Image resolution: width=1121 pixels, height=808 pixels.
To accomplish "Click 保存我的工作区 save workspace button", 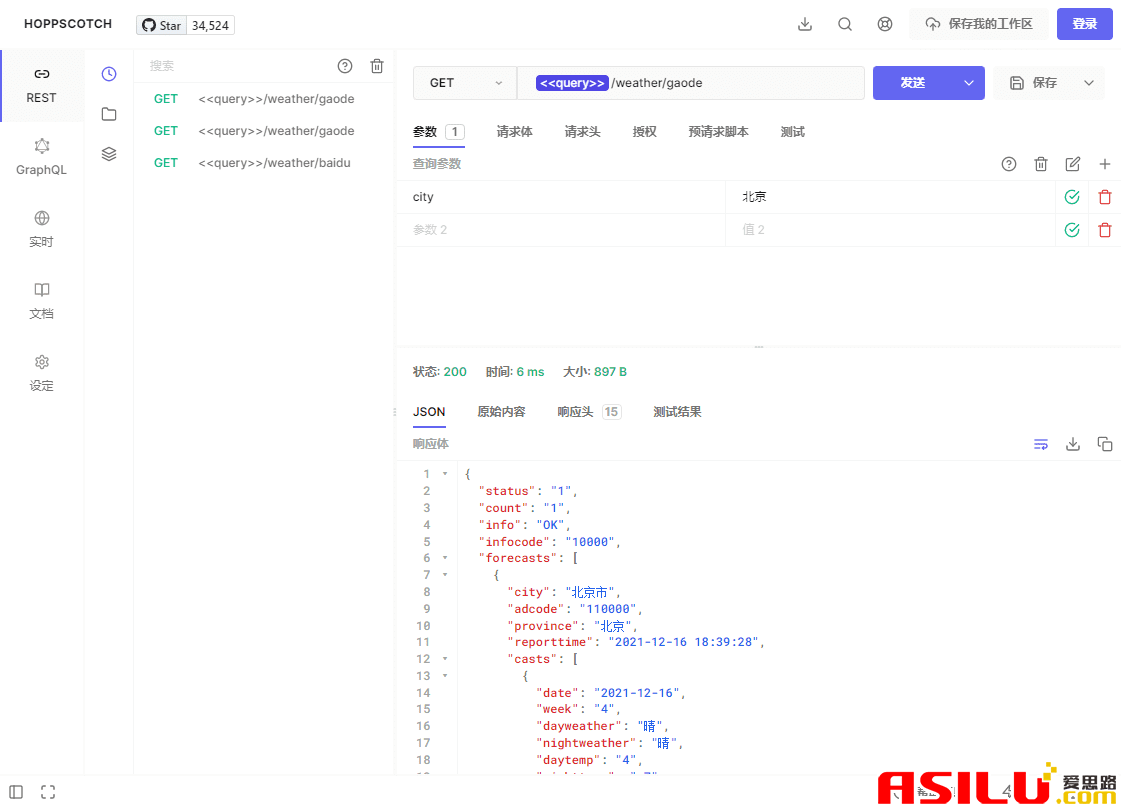I will point(979,24).
